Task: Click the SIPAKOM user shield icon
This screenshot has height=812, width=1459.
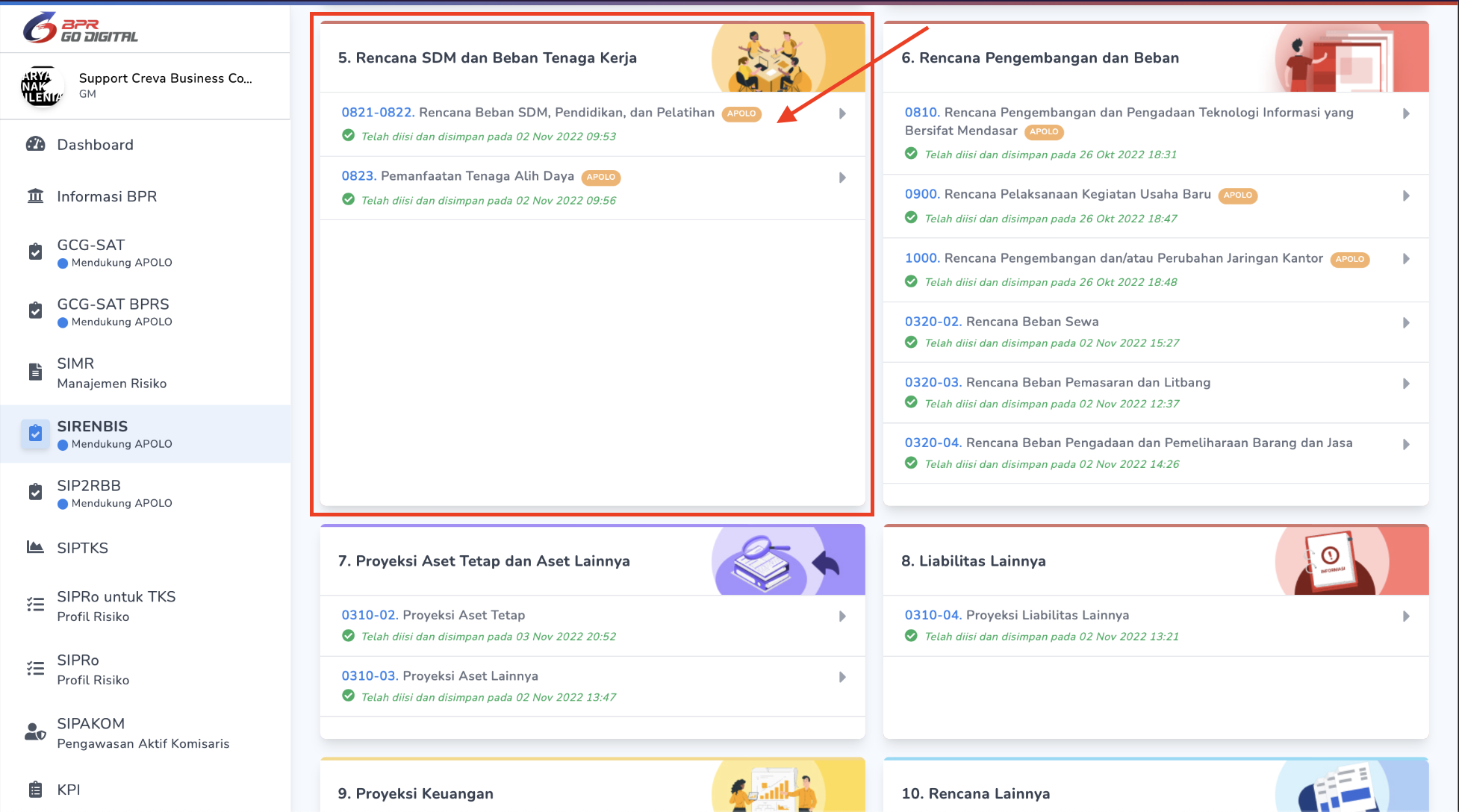Action: pyautogui.click(x=35, y=732)
